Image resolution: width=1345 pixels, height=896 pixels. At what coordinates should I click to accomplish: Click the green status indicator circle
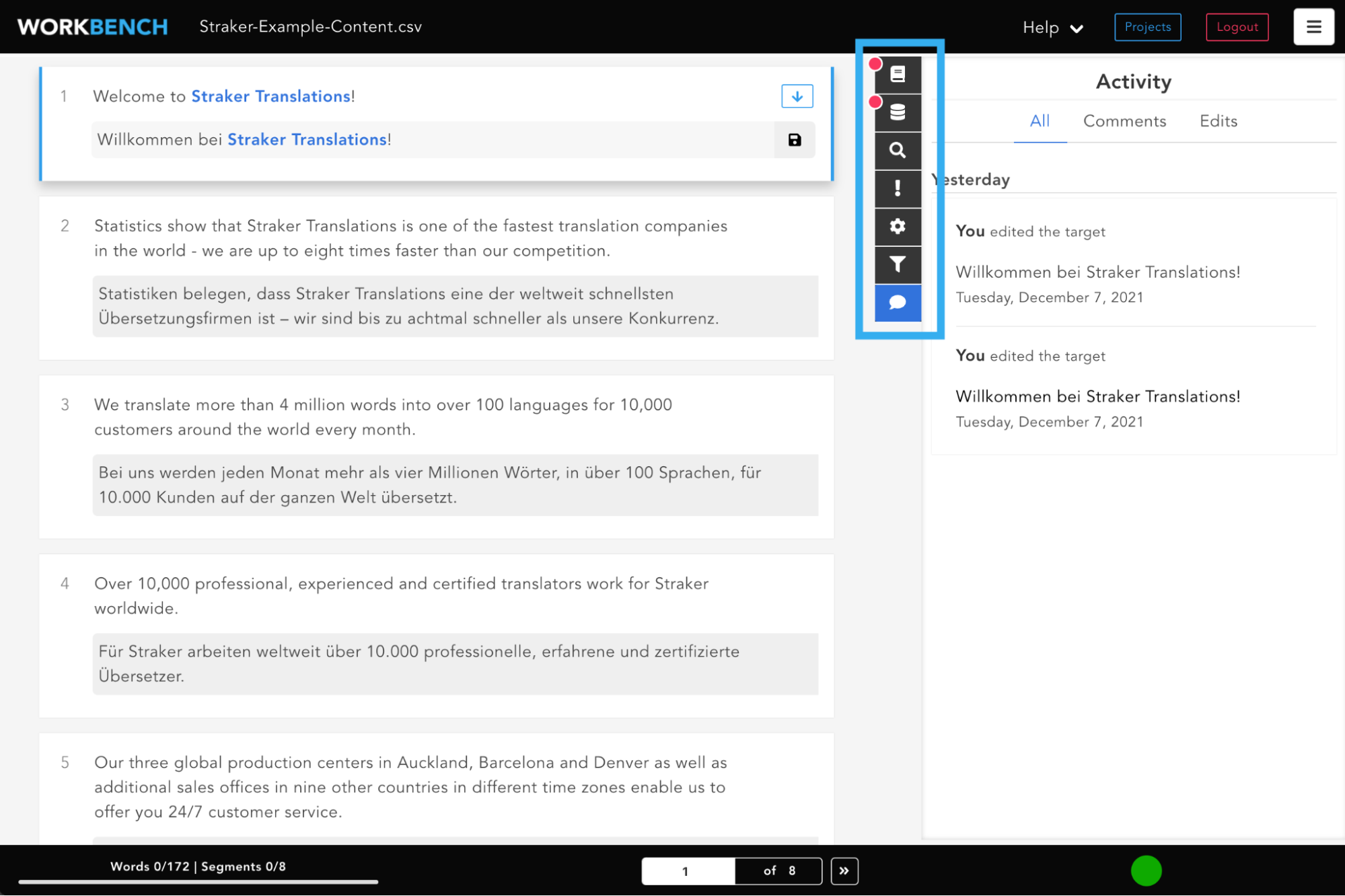pyautogui.click(x=1147, y=871)
